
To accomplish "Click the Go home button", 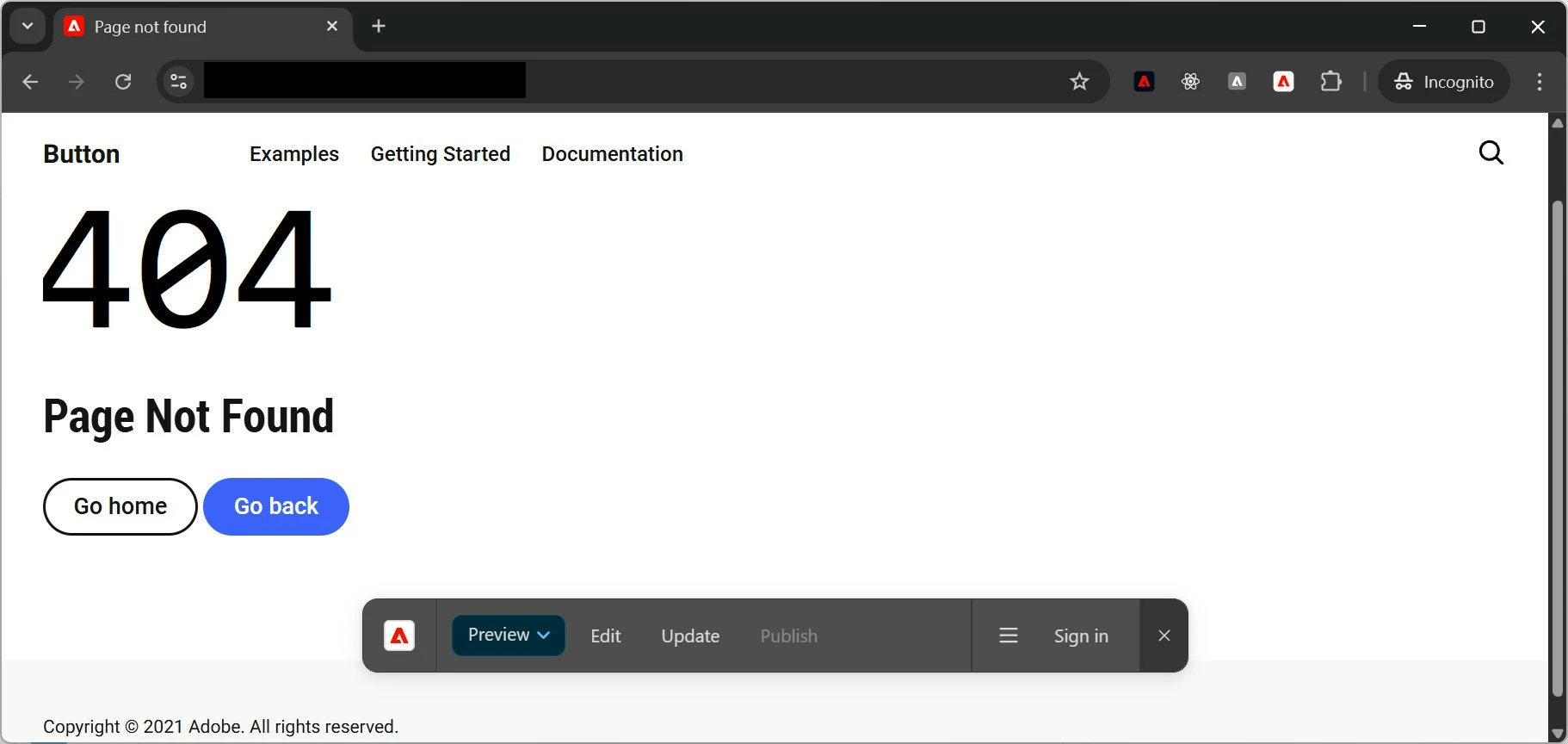I will click(120, 506).
